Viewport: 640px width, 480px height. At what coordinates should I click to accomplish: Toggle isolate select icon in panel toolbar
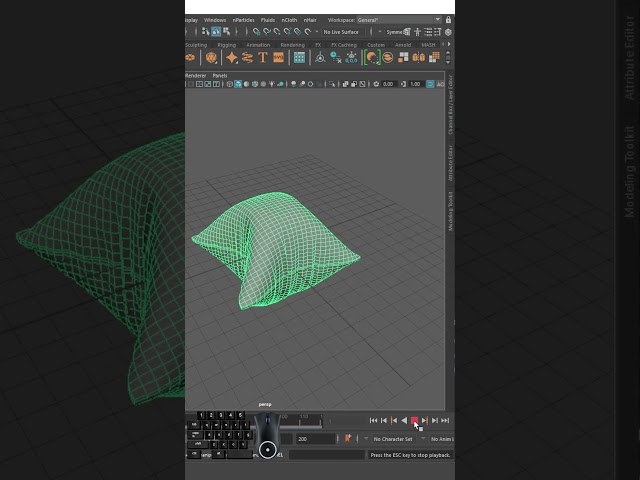click(332, 84)
